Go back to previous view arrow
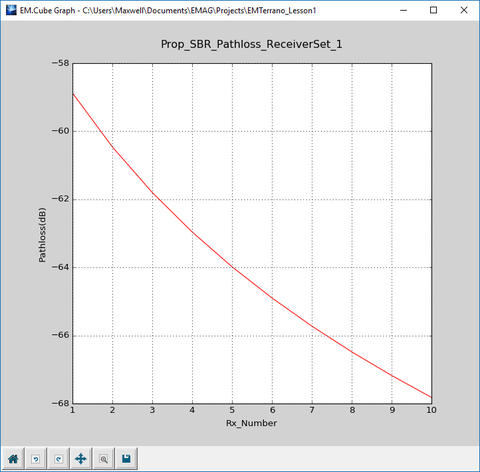 tap(36, 459)
